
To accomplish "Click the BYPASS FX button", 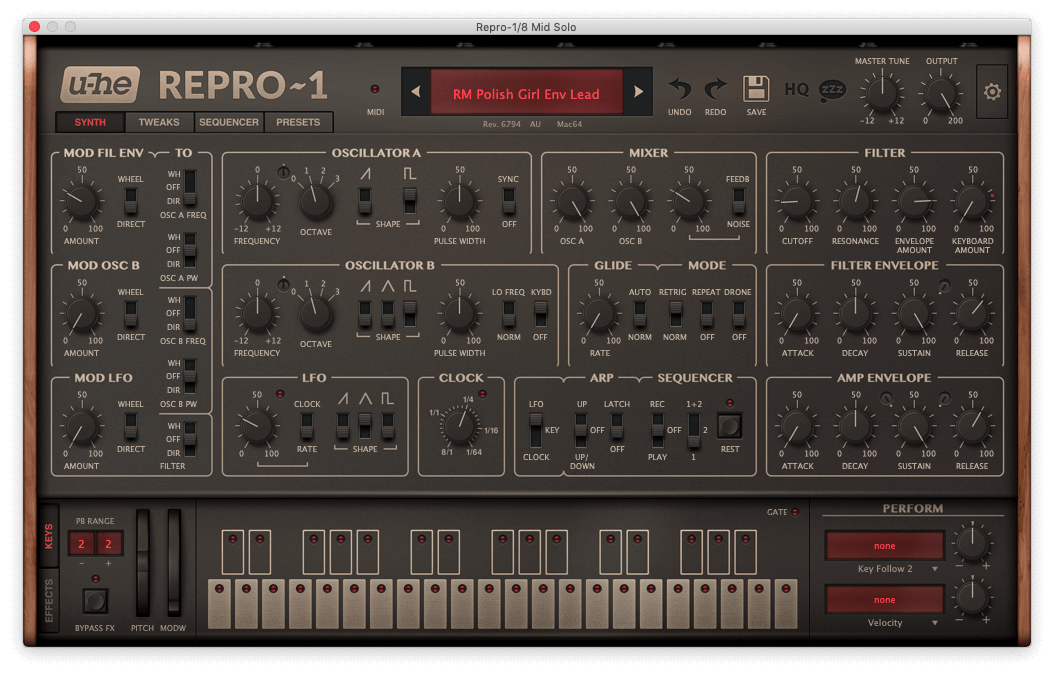I will 95,601.
